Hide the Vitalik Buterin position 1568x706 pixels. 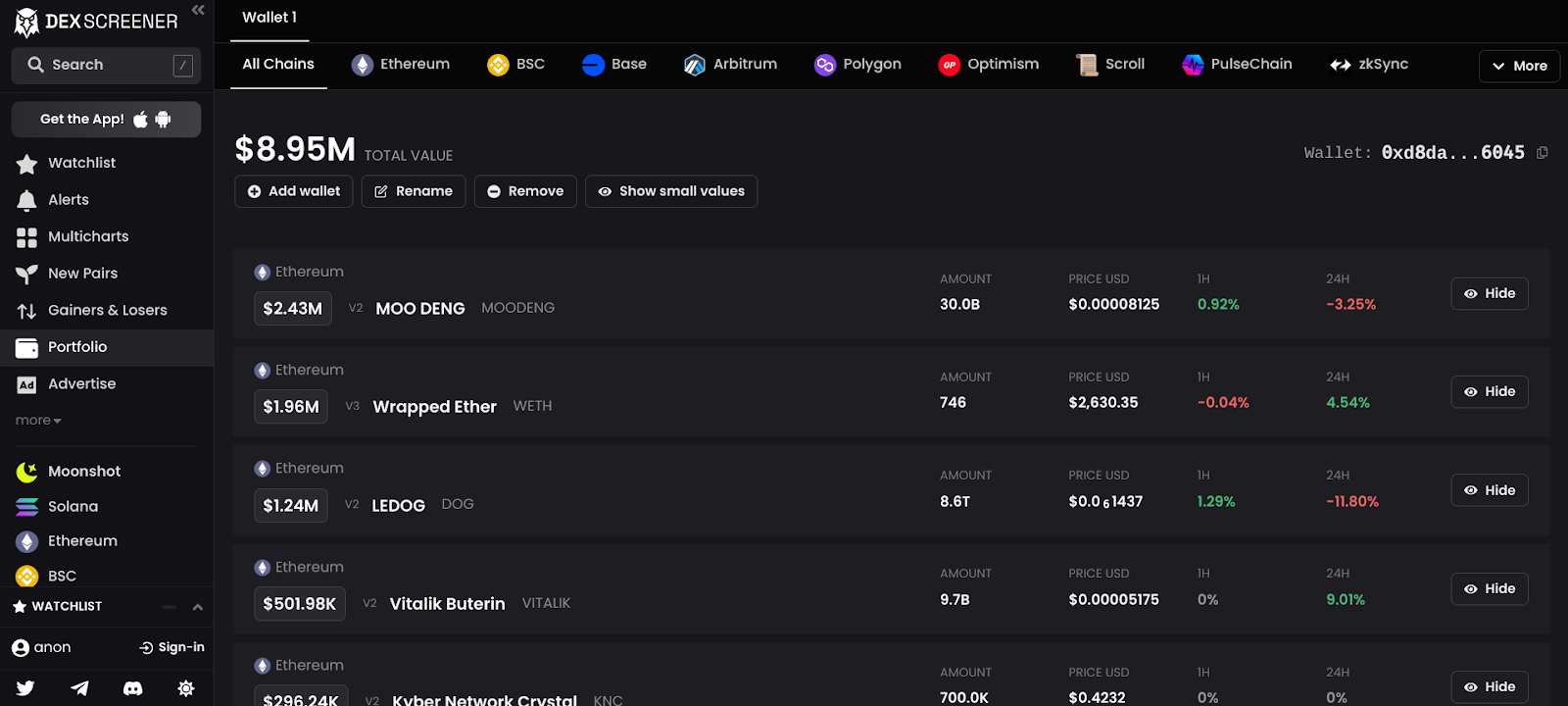click(x=1490, y=588)
